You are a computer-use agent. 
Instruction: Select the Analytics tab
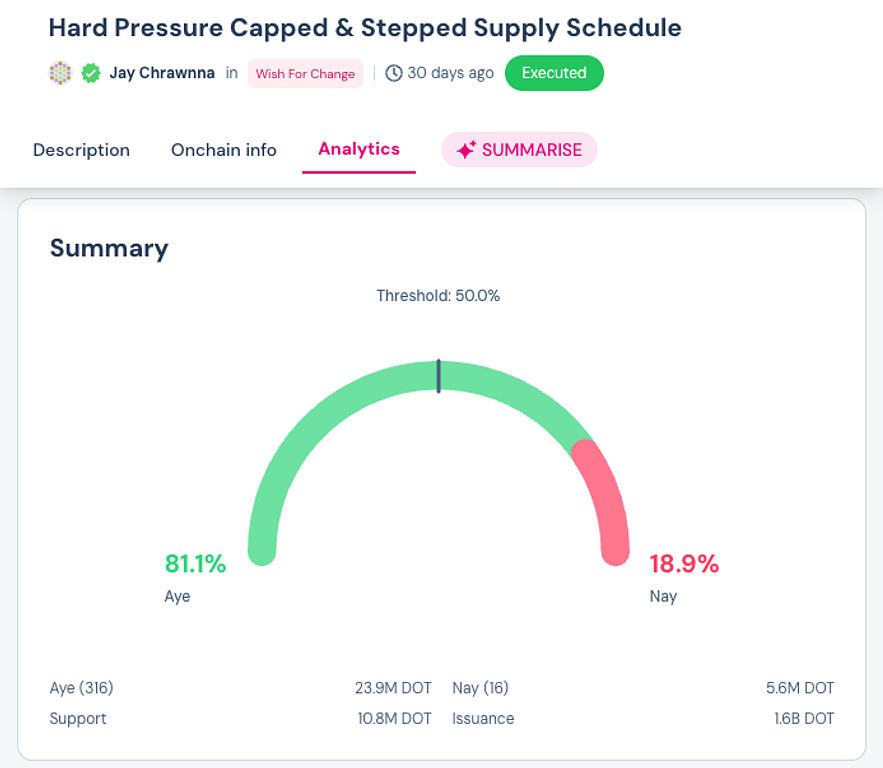click(359, 149)
